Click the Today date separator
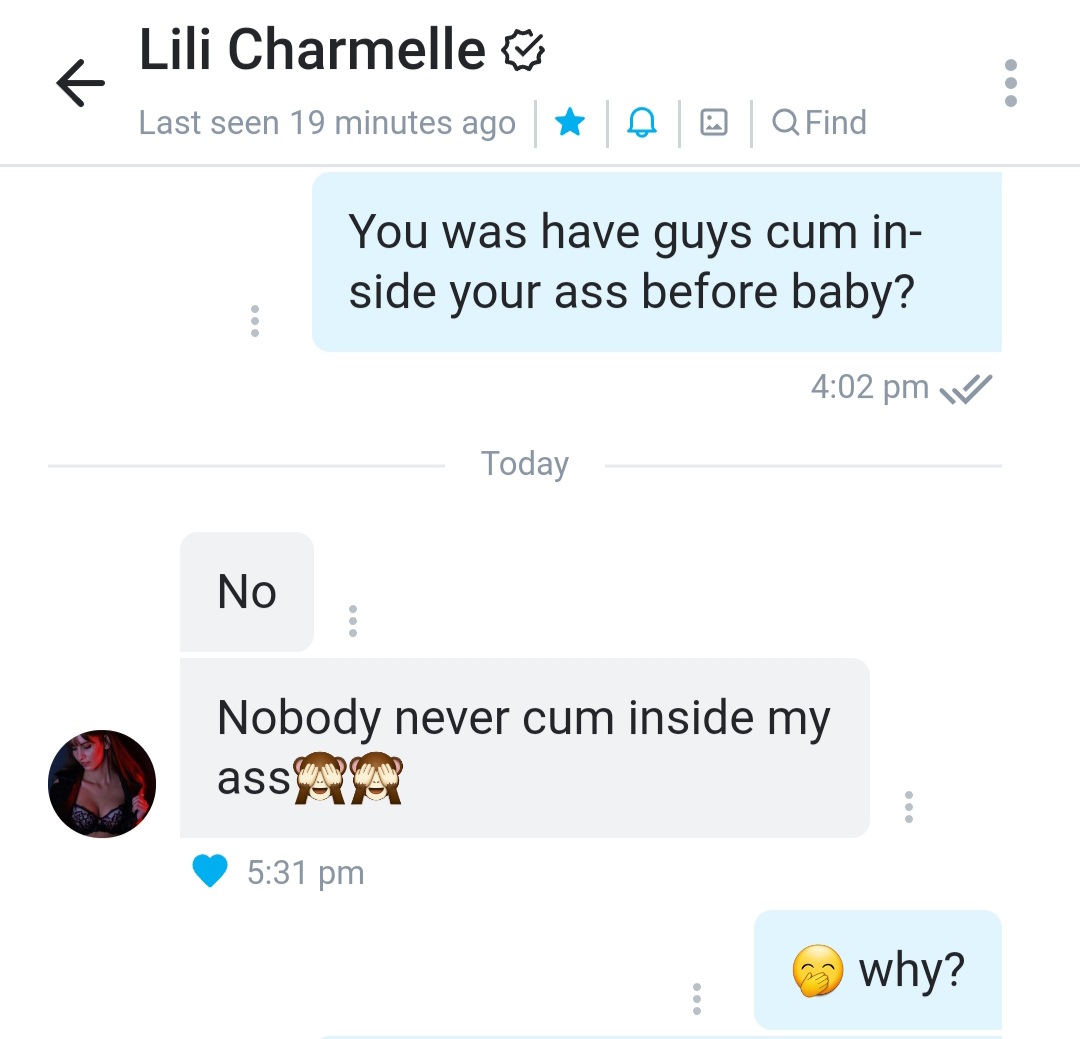The image size is (1080, 1039). (525, 464)
